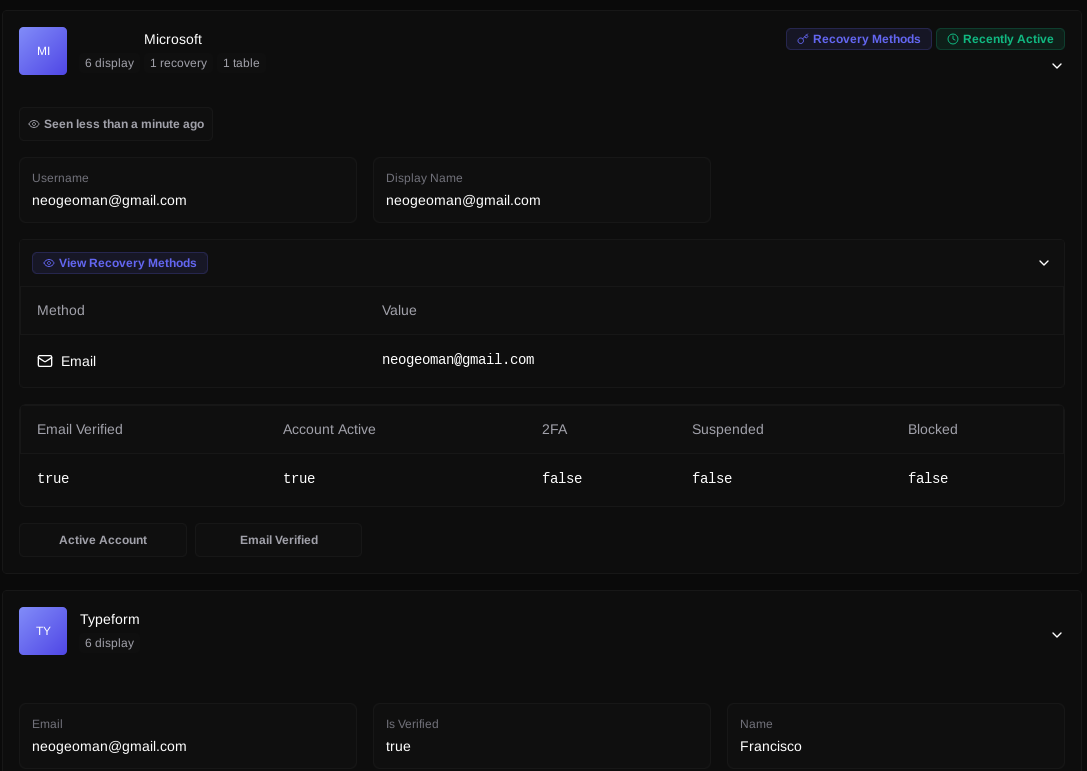Click the Microsoft MI avatar icon

coord(43,51)
